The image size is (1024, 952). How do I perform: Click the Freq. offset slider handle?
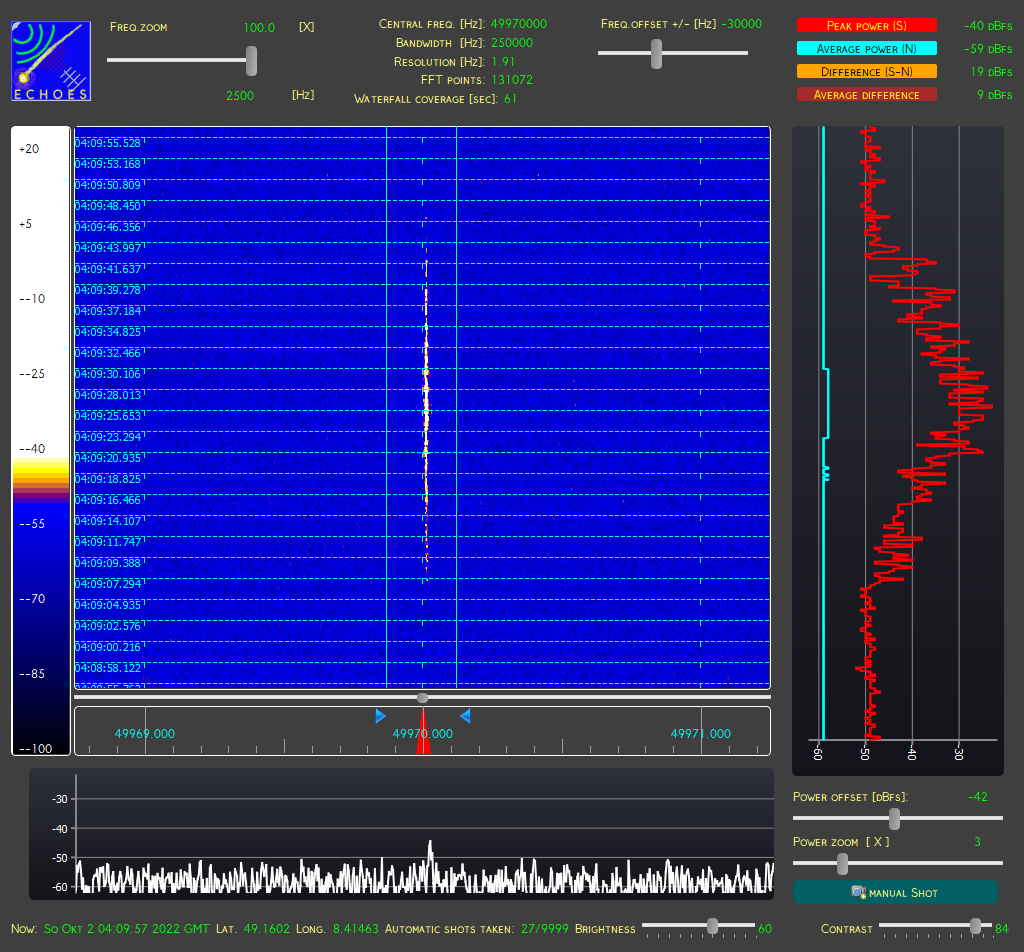pos(657,54)
